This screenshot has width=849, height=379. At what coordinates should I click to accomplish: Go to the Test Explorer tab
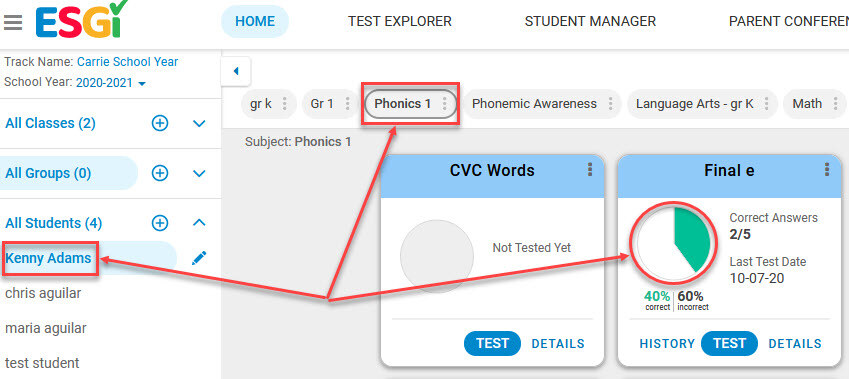pos(400,22)
